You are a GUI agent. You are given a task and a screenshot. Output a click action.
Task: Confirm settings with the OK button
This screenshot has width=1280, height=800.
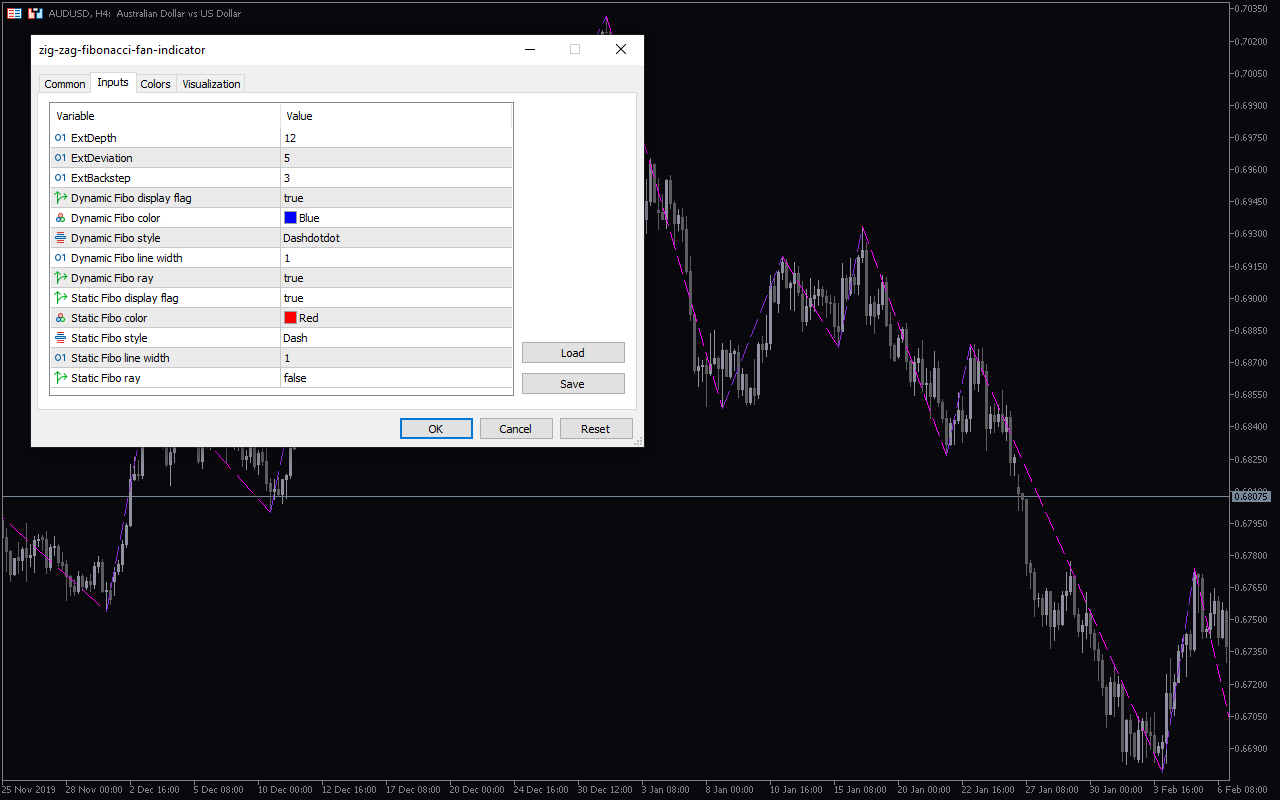[x=436, y=429]
